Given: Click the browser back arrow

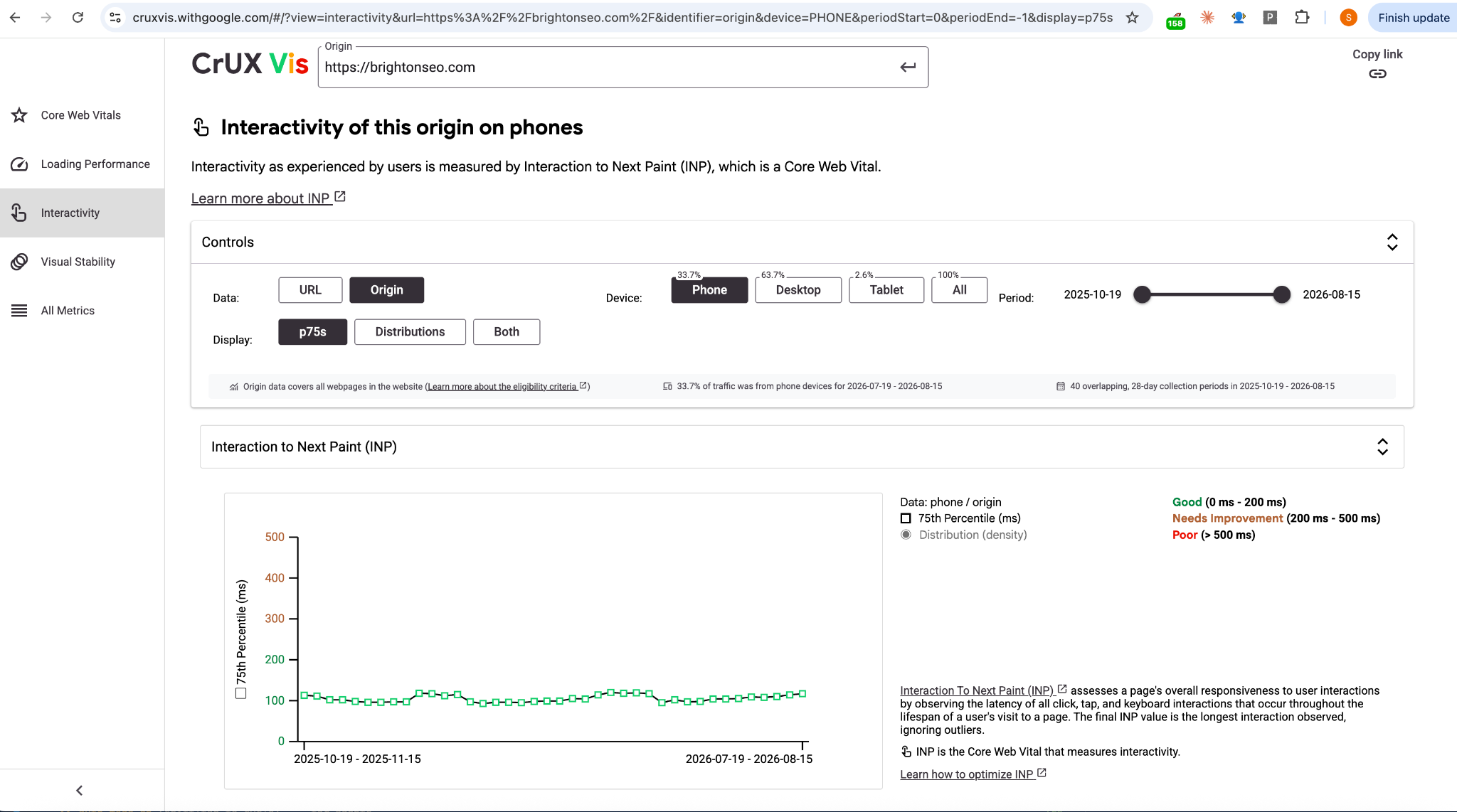Looking at the screenshot, I should tap(15, 17).
